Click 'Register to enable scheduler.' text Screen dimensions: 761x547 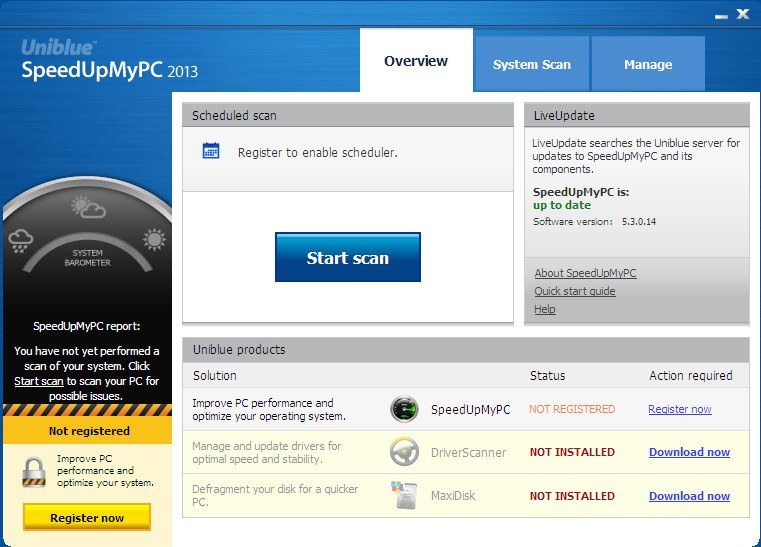pos(317,152)
